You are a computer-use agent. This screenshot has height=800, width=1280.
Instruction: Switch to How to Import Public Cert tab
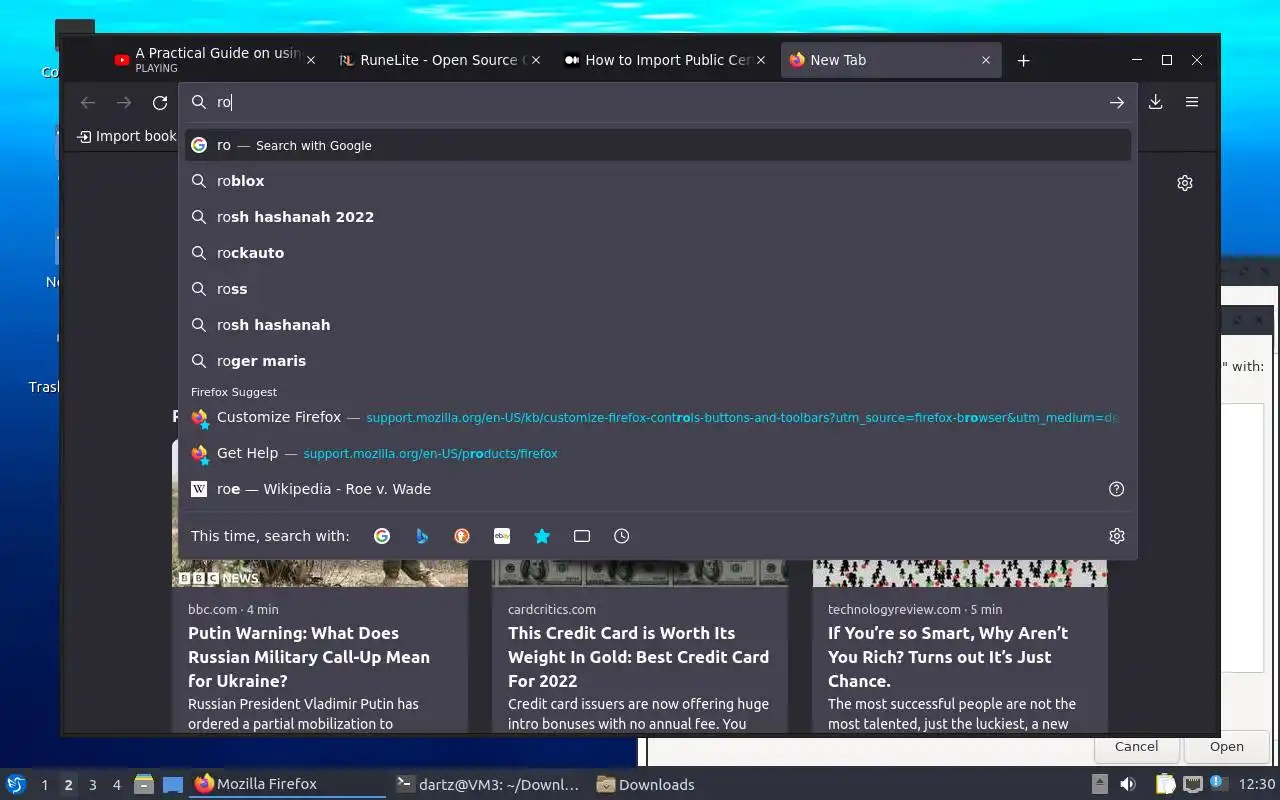tap(666, 60)
